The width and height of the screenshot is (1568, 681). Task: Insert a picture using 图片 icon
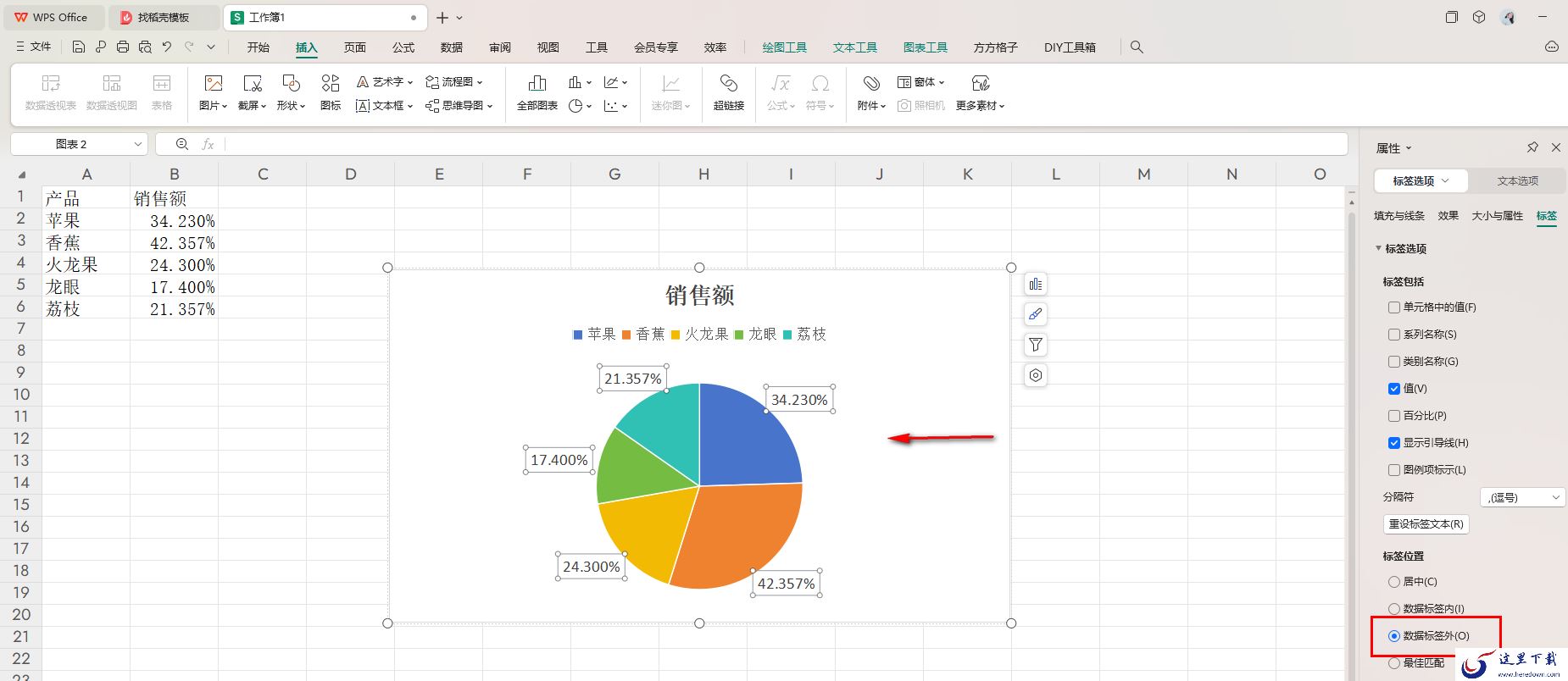click(x=213, y=92)
